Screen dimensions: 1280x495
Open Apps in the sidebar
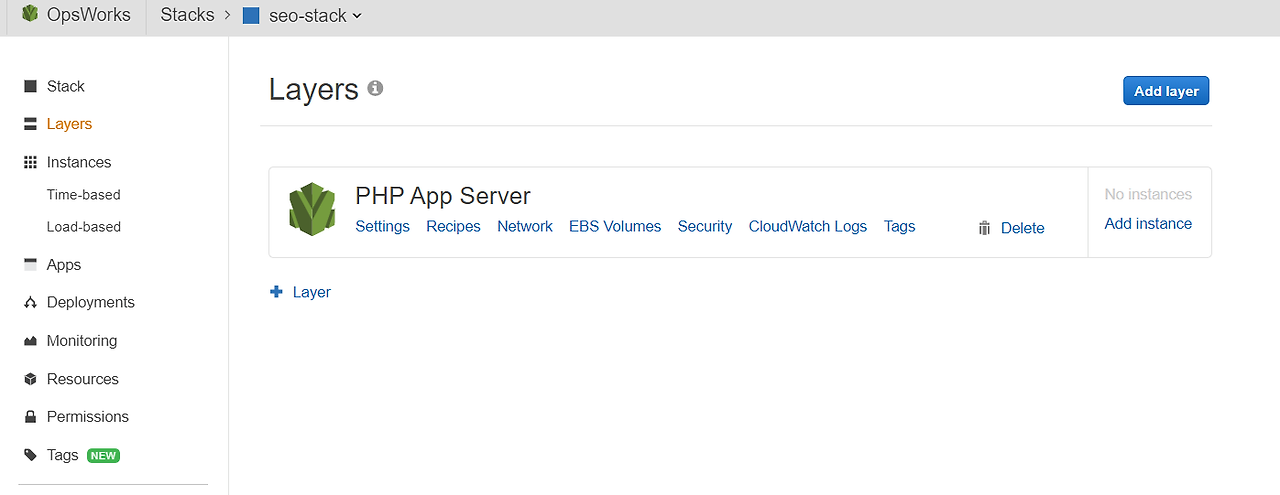point(64,265)
